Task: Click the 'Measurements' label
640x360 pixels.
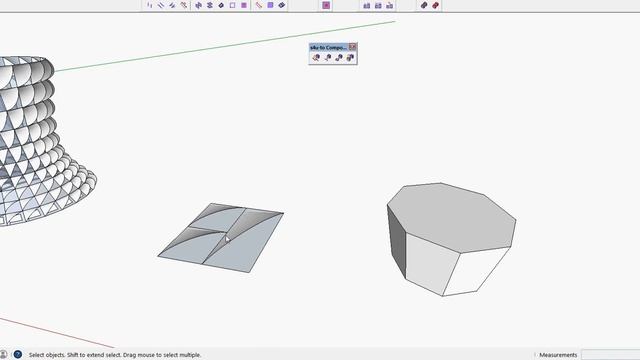Action: (x=558, y=355)
